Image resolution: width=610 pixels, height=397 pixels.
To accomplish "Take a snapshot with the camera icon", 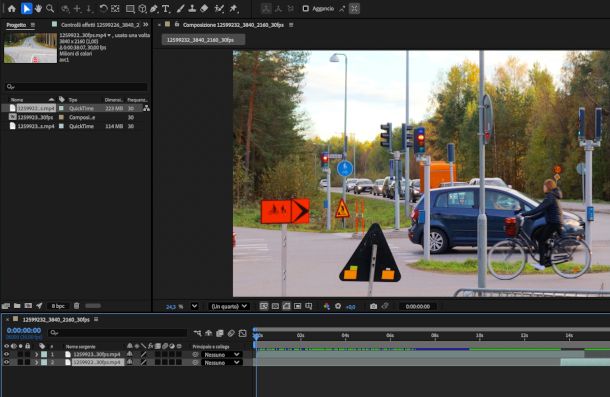I will (x=373, y=306).
